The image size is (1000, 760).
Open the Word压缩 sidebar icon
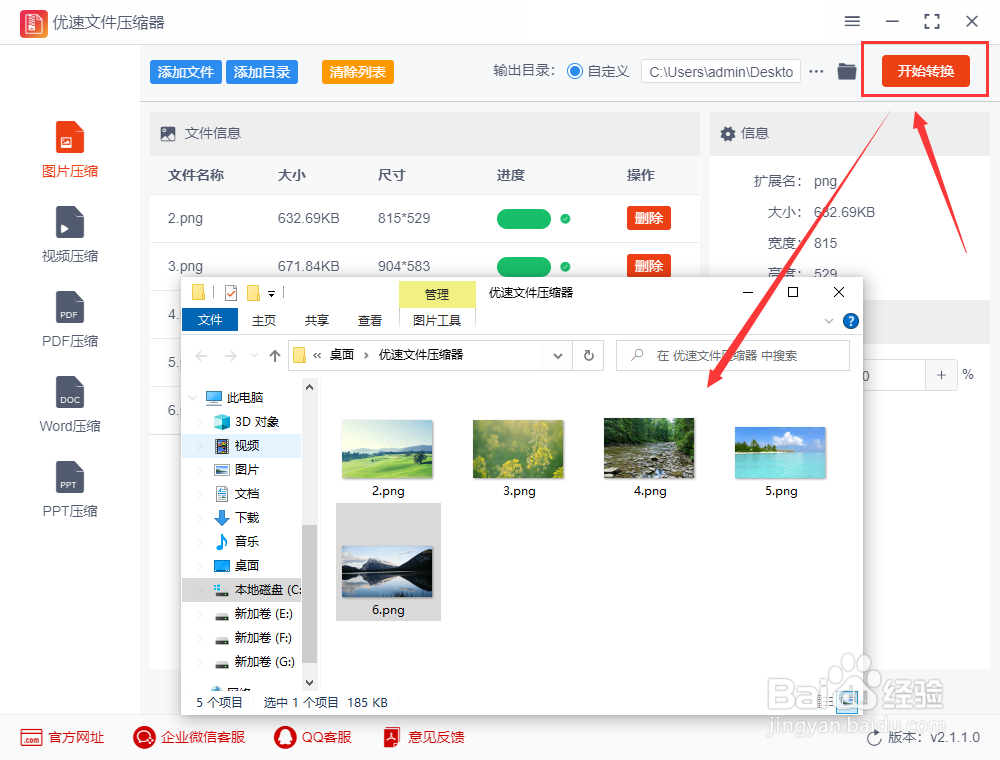pos(70,391)
